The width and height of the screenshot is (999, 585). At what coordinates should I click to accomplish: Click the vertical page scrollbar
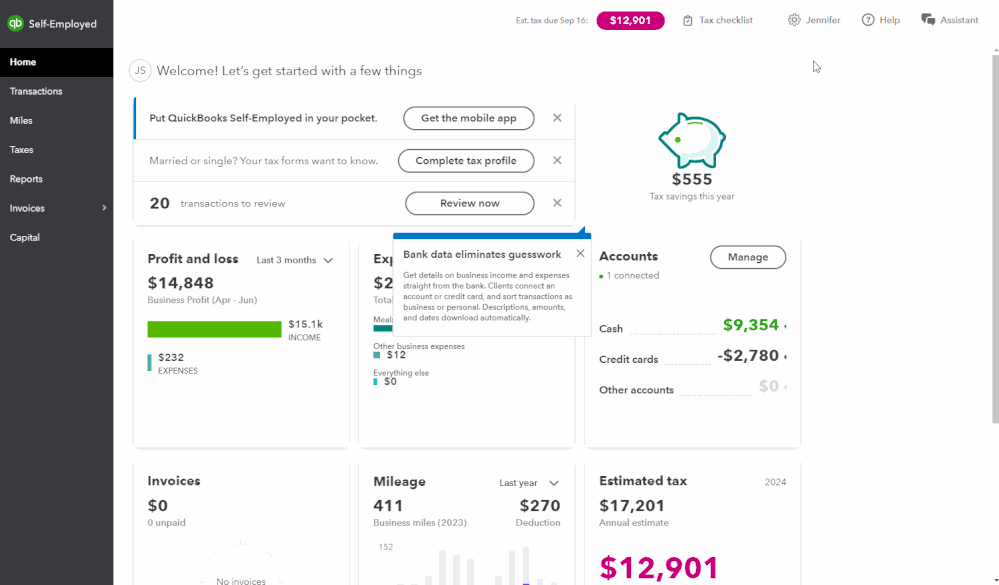995,239
